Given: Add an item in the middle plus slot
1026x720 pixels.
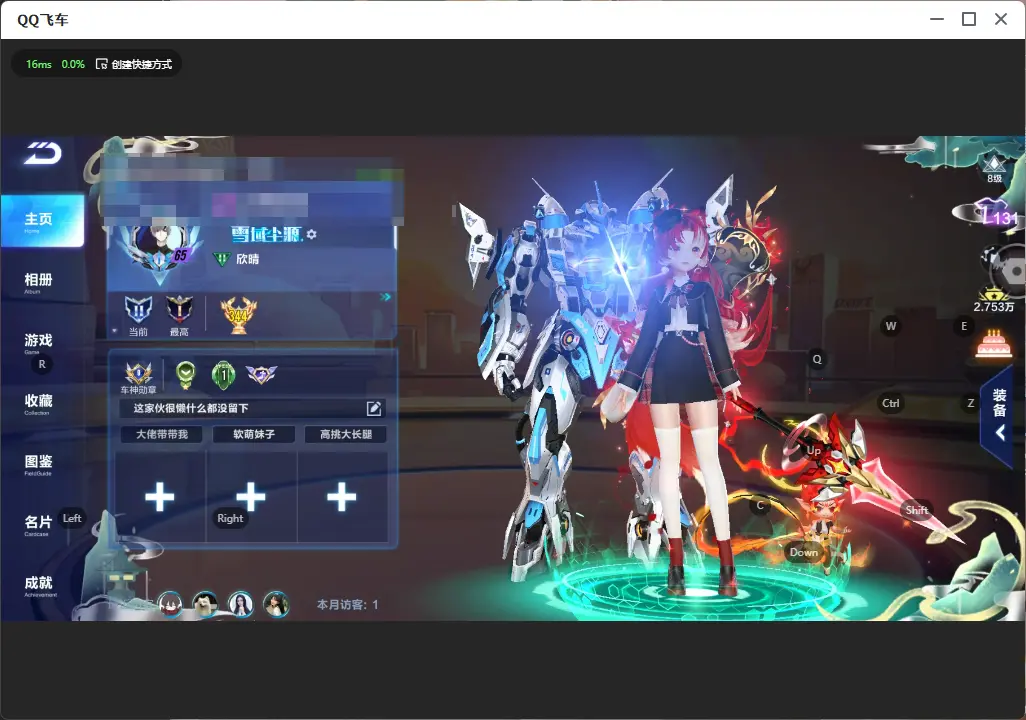Looking at the screenshot, I should (251, 497).
